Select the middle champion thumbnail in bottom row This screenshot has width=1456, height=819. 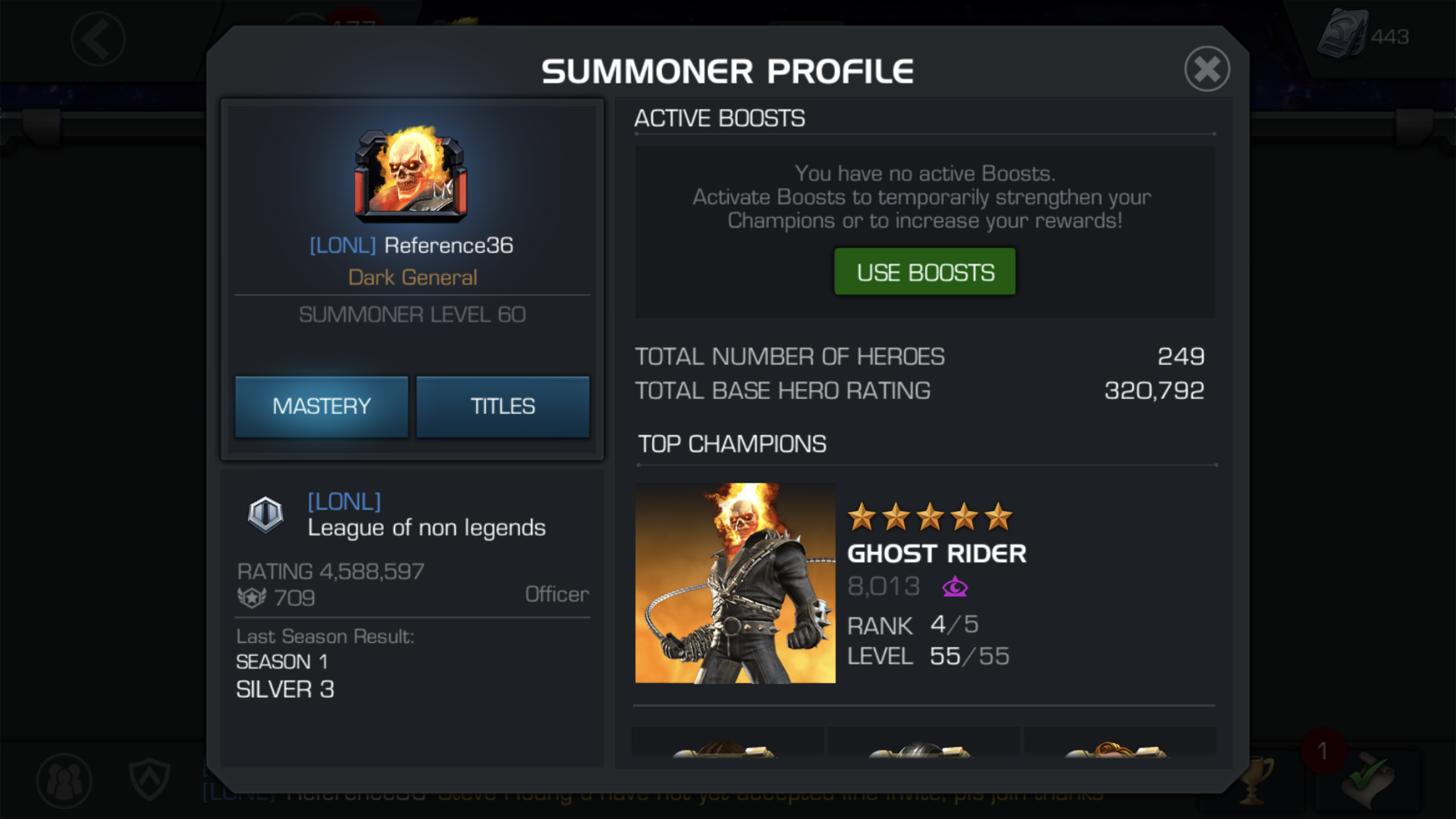pyautogui.click(x=923, y=743)
